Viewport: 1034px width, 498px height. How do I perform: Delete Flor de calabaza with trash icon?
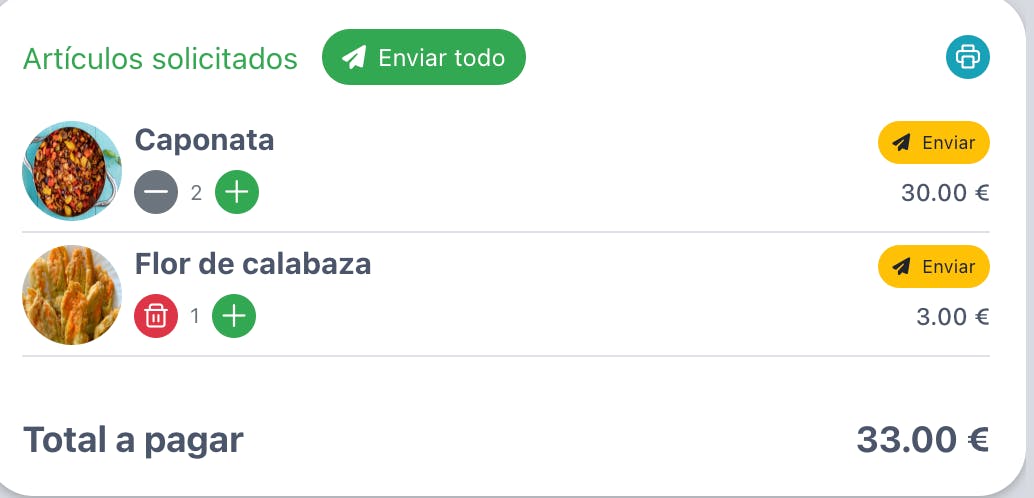156,317
